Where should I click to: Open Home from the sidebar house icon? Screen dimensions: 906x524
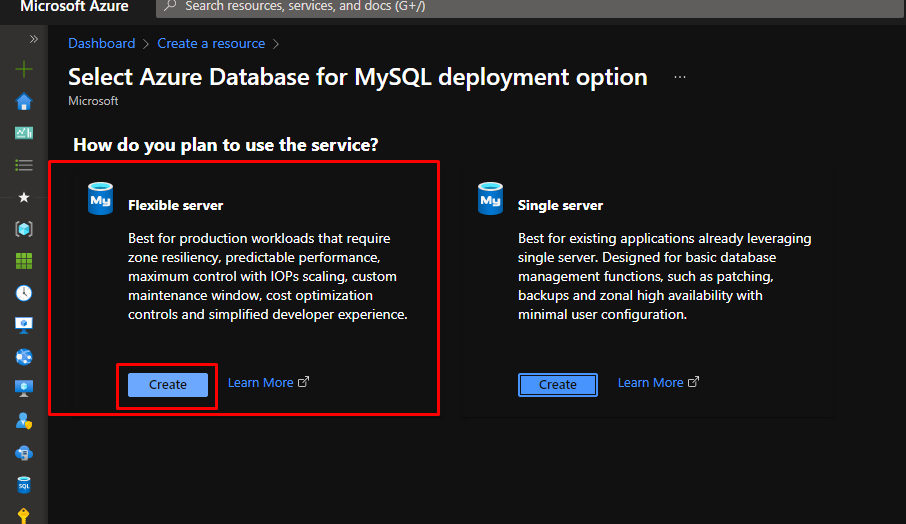pos(24,102)
